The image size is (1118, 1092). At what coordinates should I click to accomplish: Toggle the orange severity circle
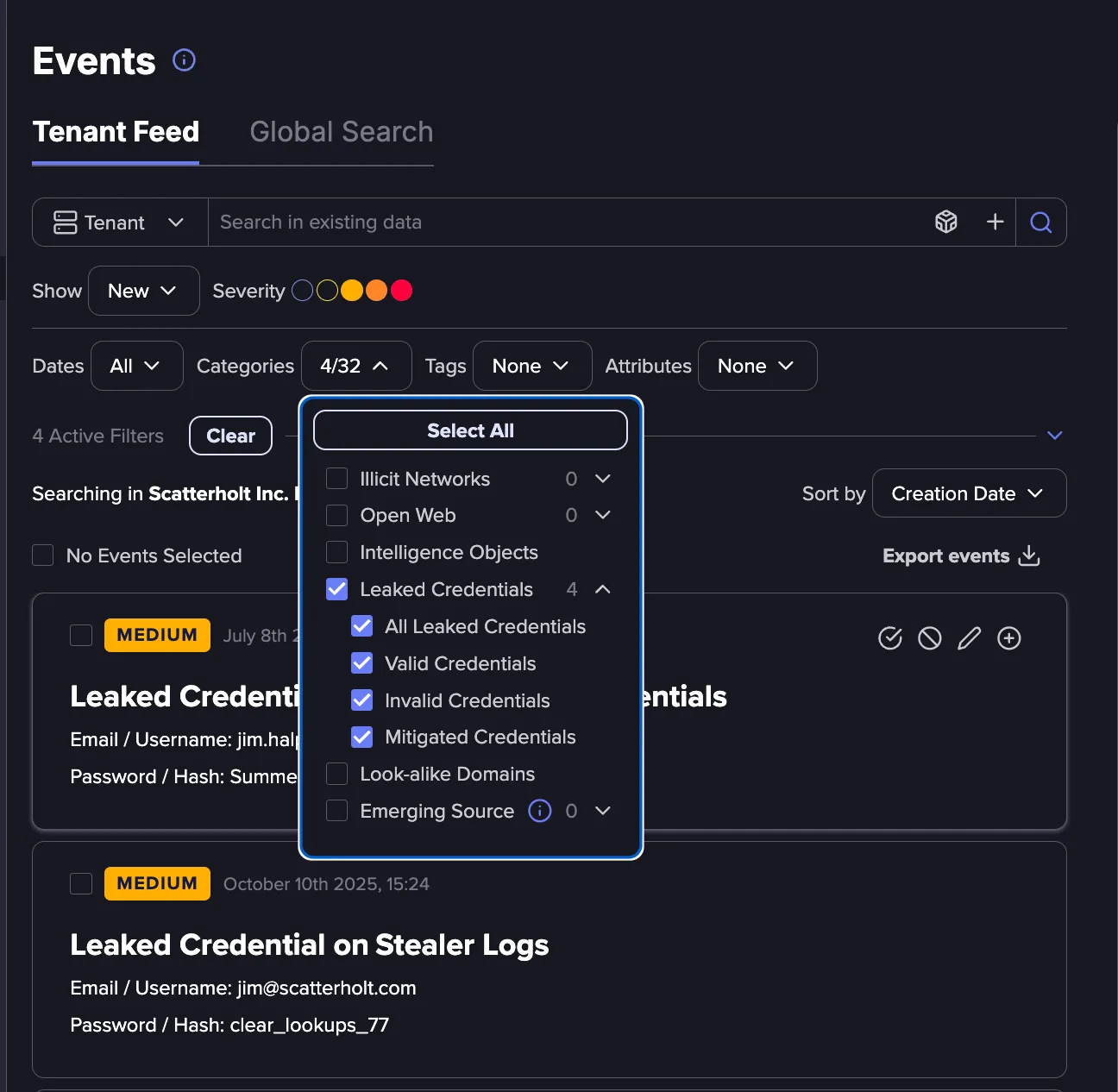tap(376, 291)
